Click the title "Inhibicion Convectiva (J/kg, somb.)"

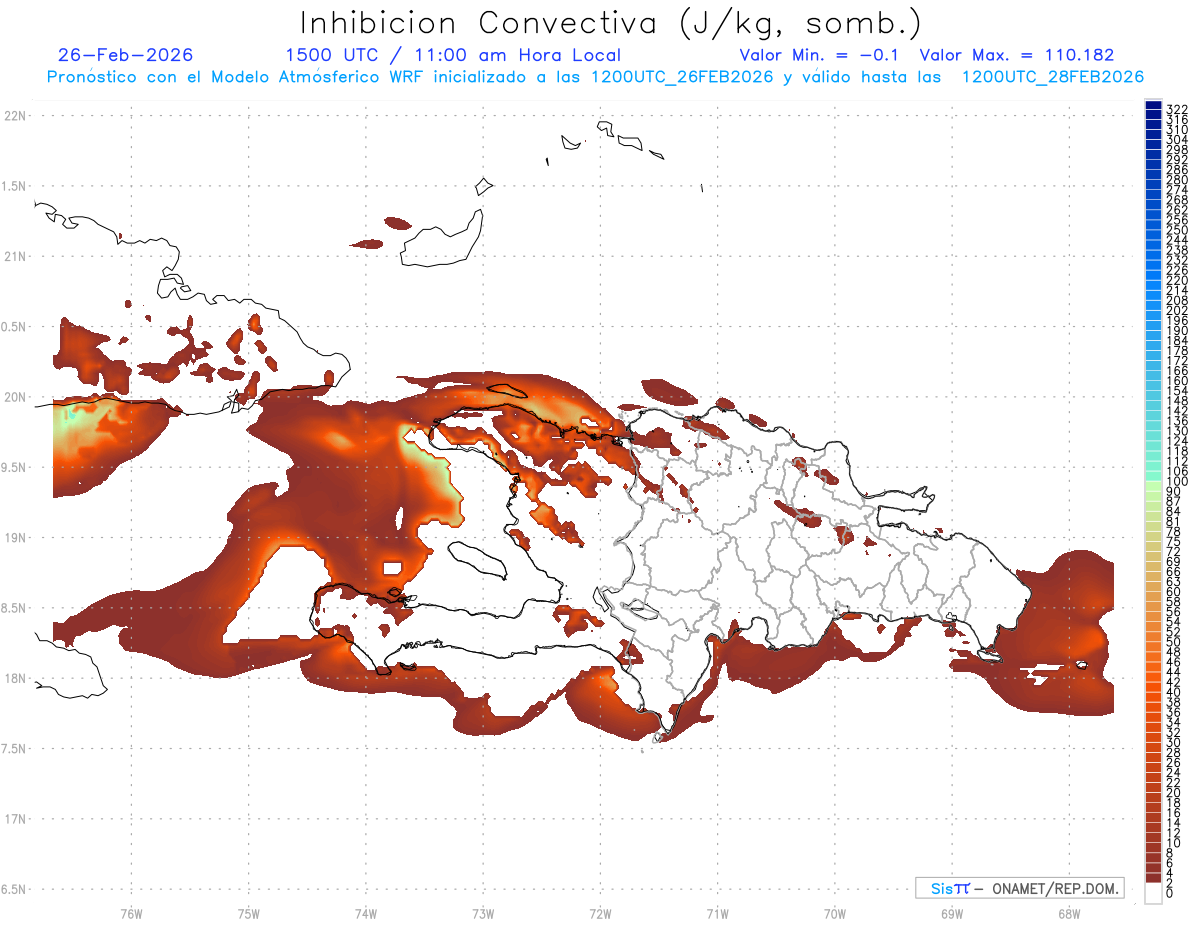tap(610, 24)
